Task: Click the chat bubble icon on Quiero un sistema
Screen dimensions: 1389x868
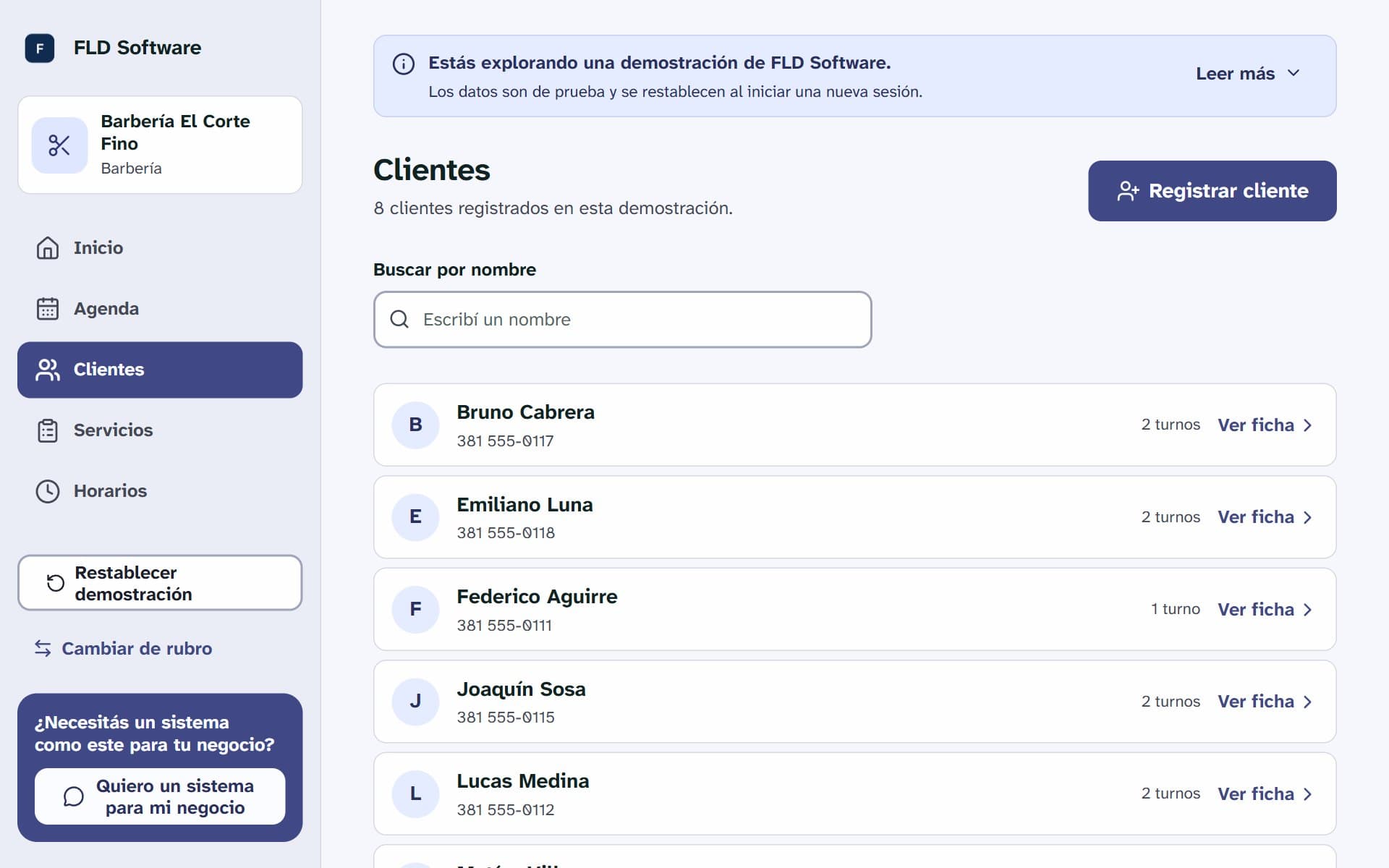Action: [x=74, y=796]
